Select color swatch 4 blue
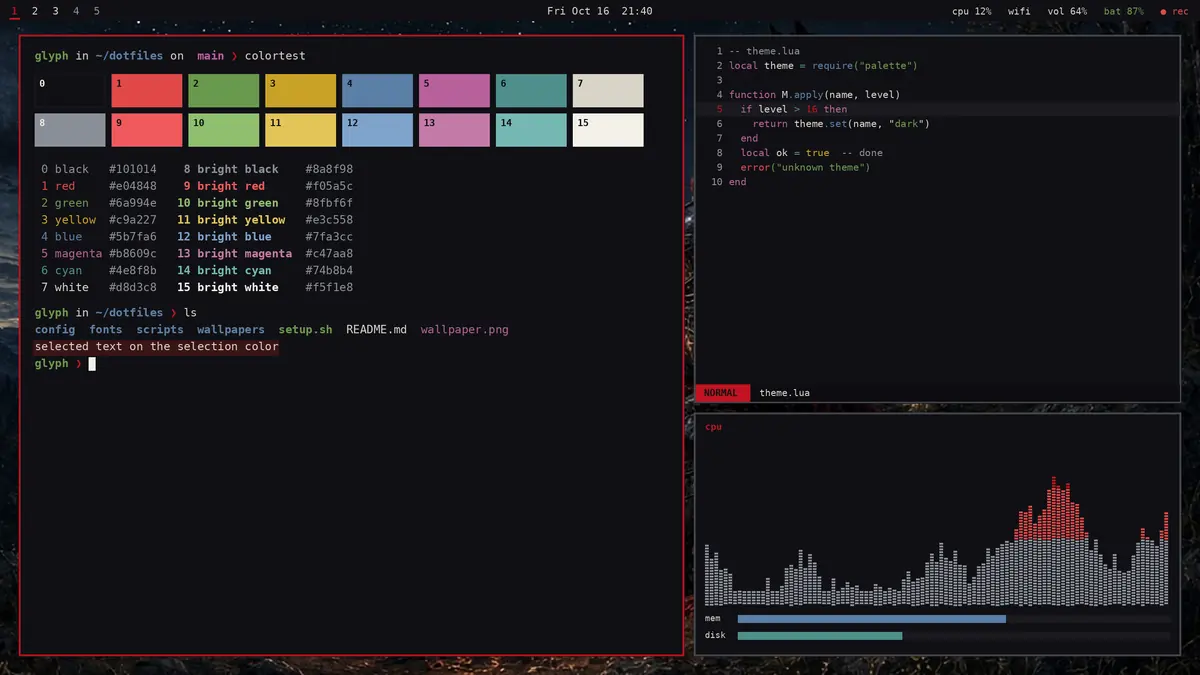This screenshot has height=675, width=1200. (378, 91)
